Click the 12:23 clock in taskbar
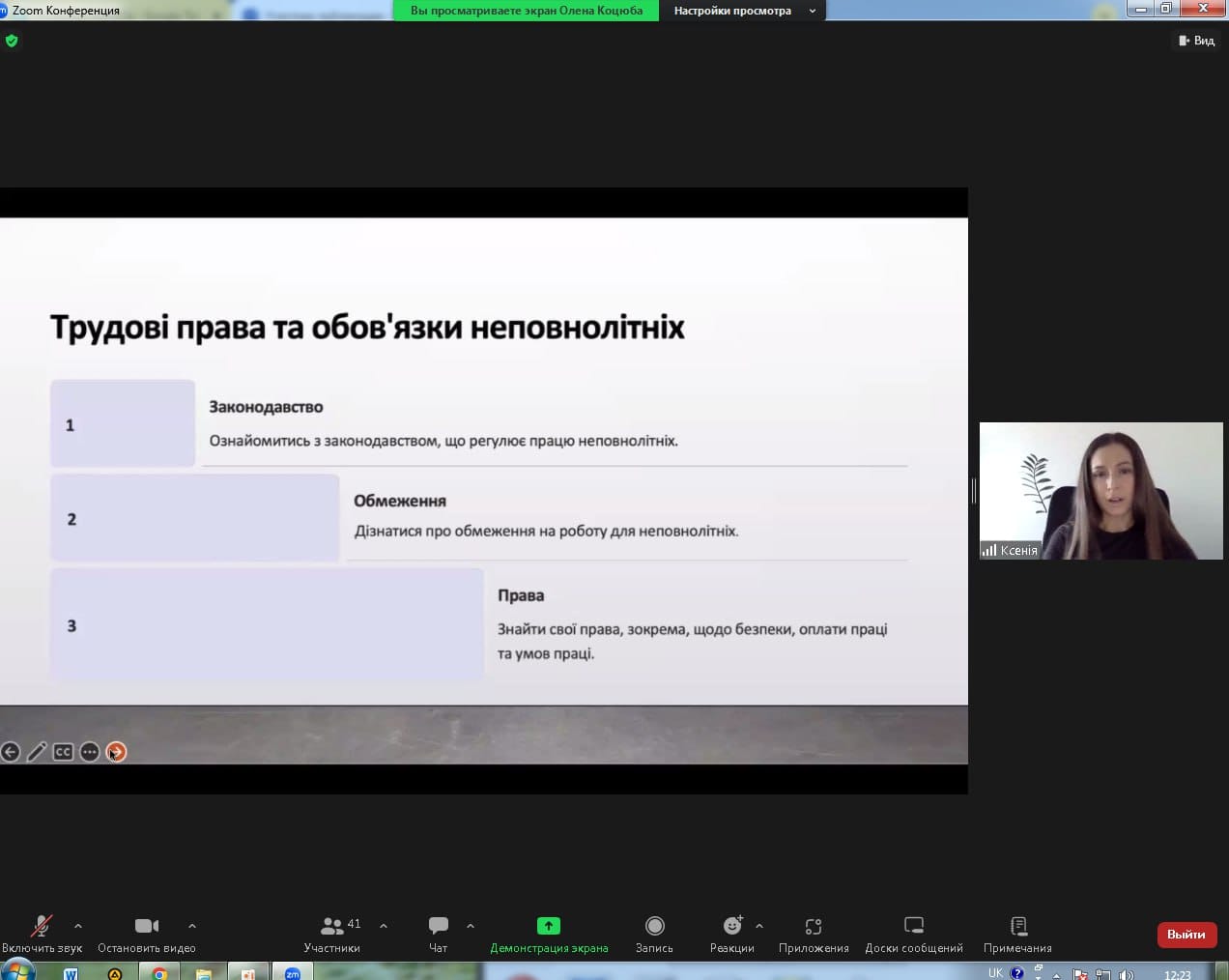This screenshot has width=1229, height=980. click(1177, 974)
